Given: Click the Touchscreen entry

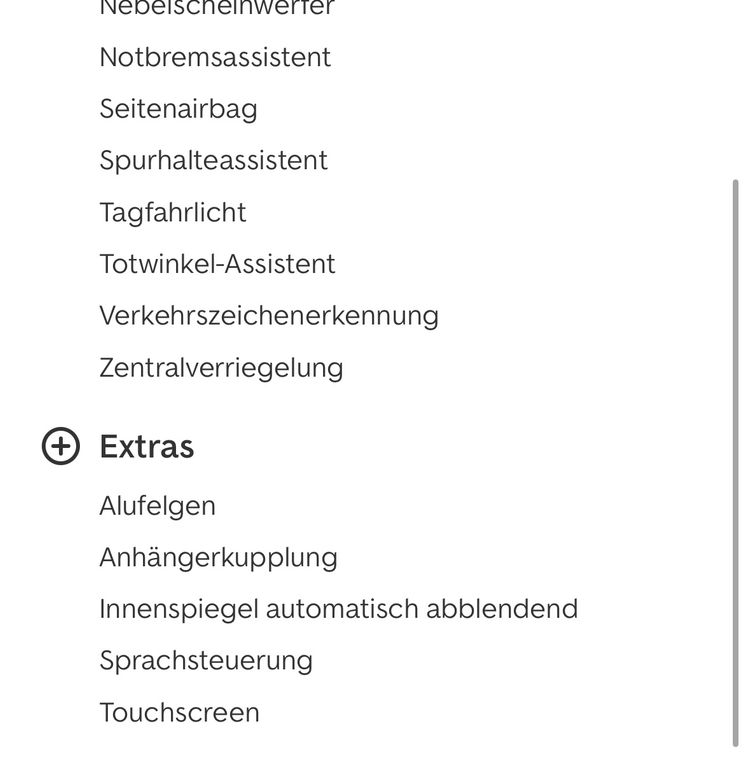Looking at the screenshot, I should [x=179, y=714].
